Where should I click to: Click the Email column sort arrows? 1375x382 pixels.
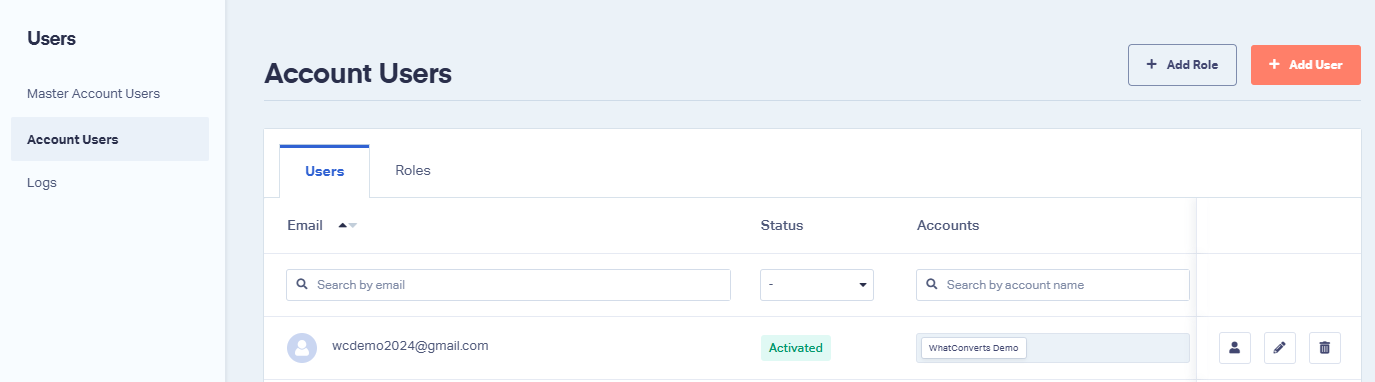(x=347, y=226)
